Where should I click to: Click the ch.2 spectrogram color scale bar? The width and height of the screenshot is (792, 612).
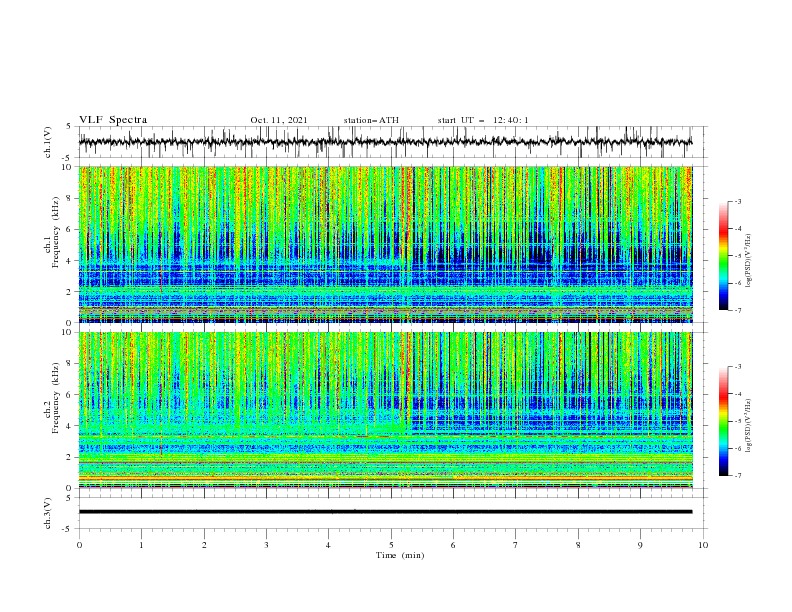point(724,421)
